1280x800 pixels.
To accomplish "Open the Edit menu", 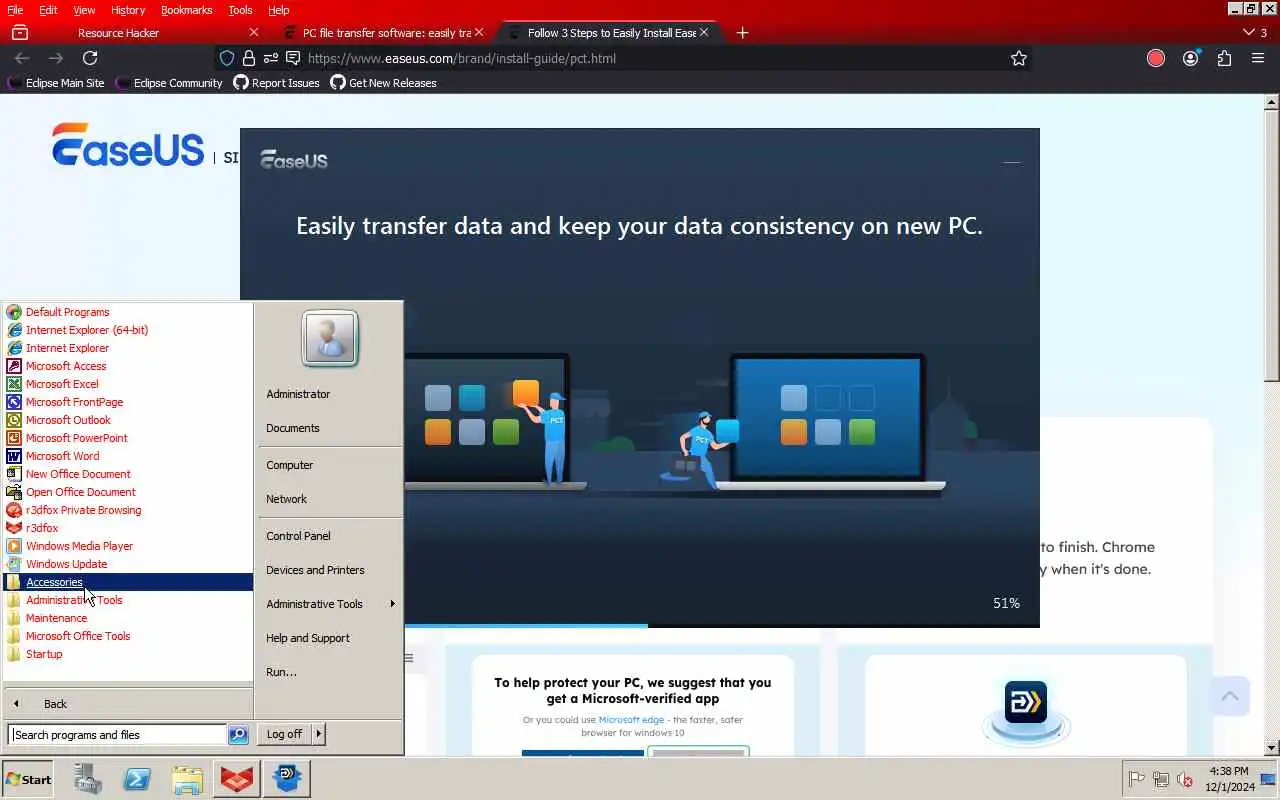I will [48, 10].
